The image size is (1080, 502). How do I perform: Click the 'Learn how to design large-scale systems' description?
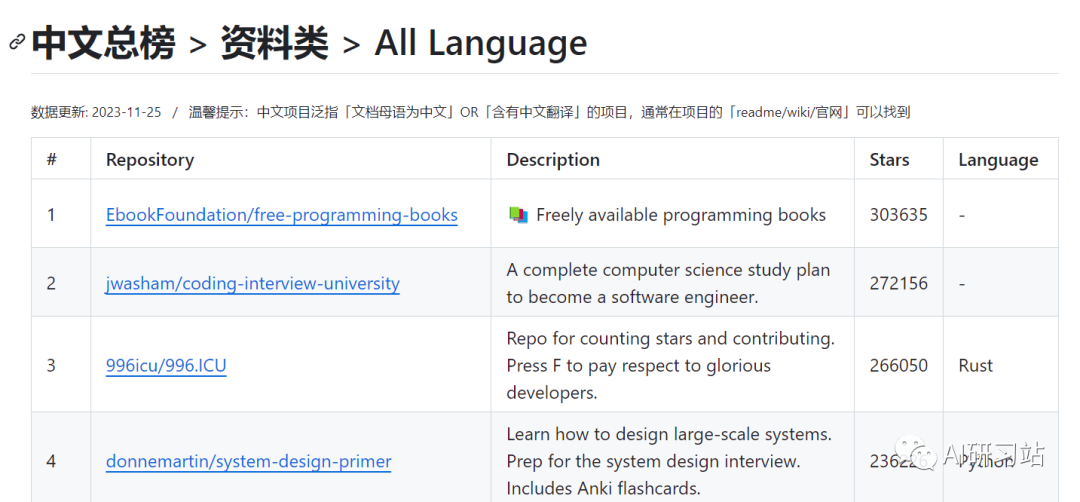pos(669,461)
